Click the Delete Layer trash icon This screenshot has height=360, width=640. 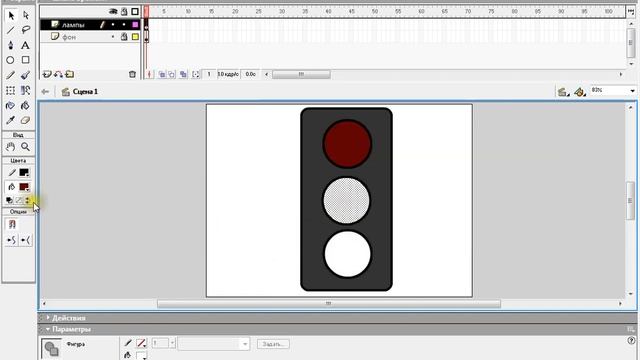pos(132,74)
